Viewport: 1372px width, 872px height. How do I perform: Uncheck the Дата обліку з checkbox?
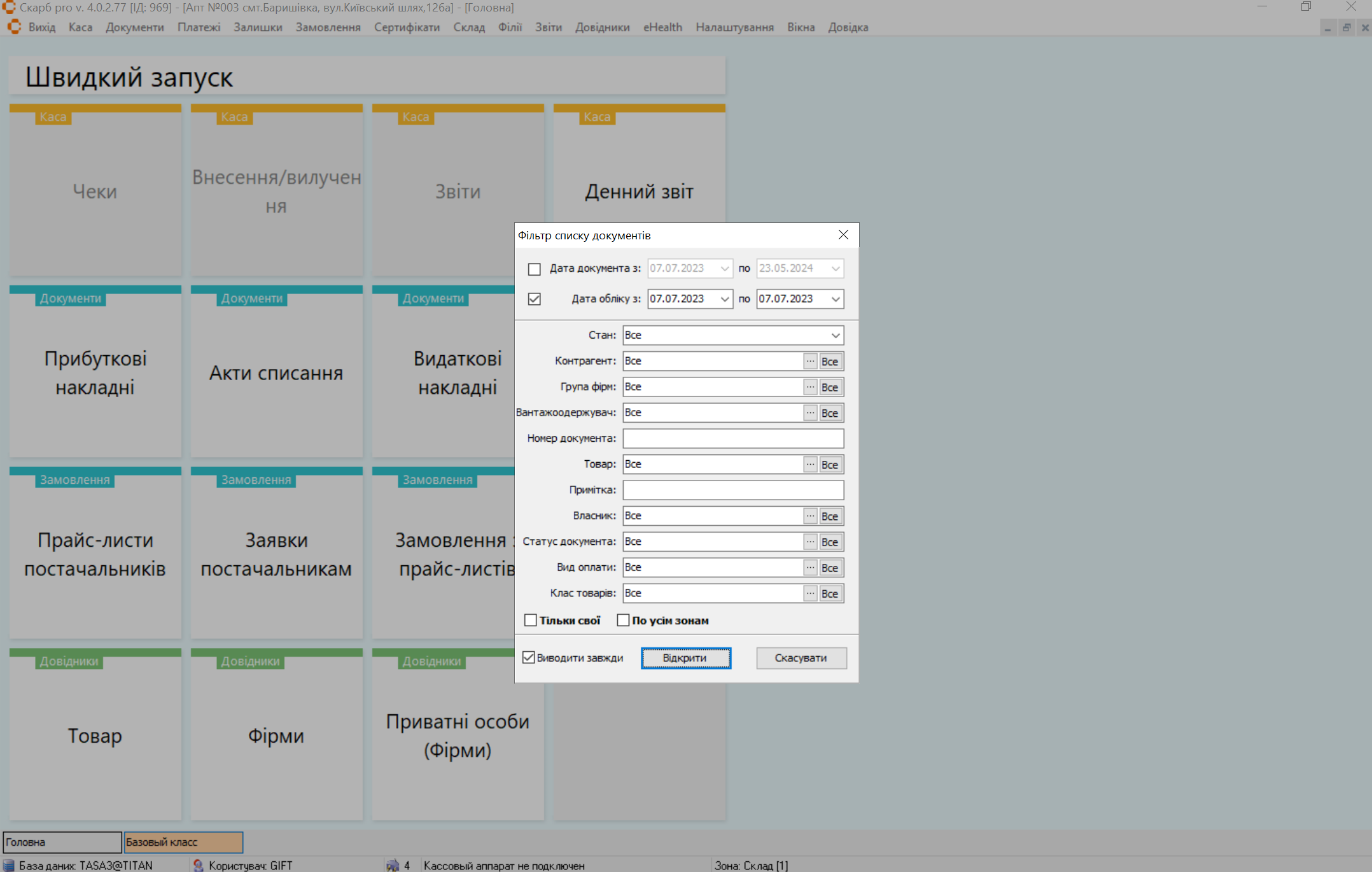click(535, 299)
